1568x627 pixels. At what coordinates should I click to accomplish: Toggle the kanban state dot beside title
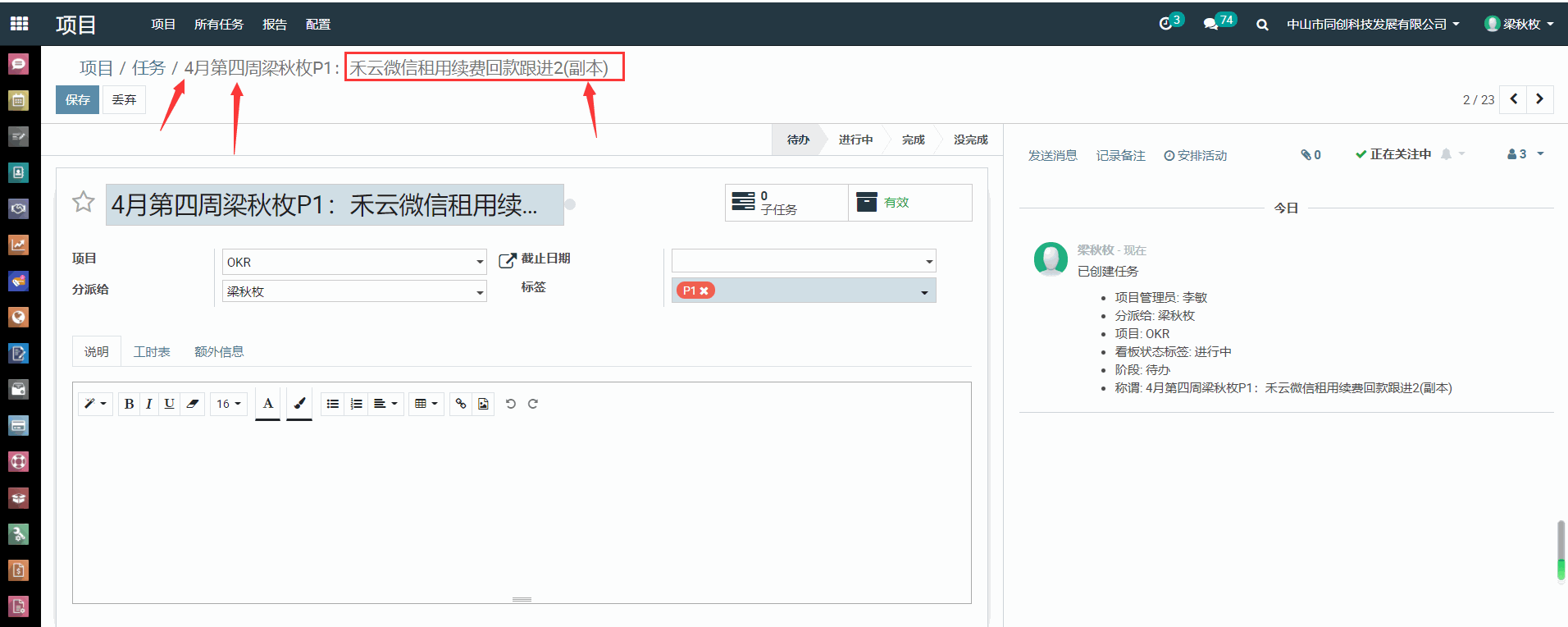click(570, 204)
